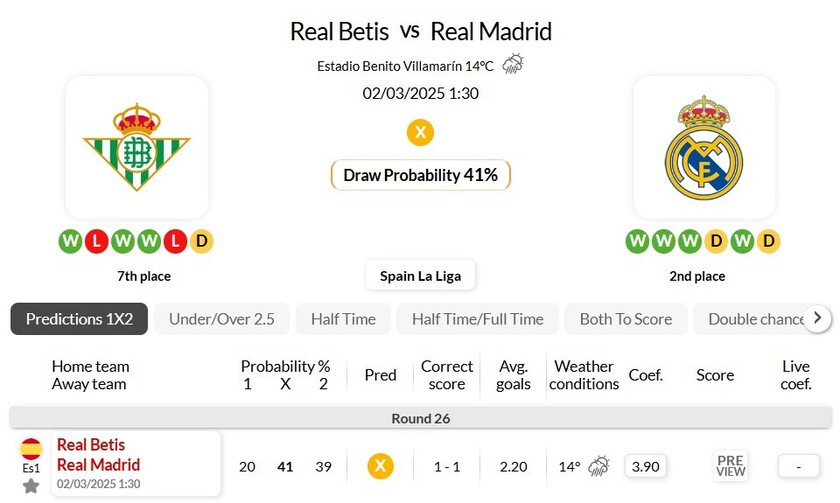Open the Real Betis team link in row
The height and width of the screenshot is (503, 840).
(x=91, y=445)
